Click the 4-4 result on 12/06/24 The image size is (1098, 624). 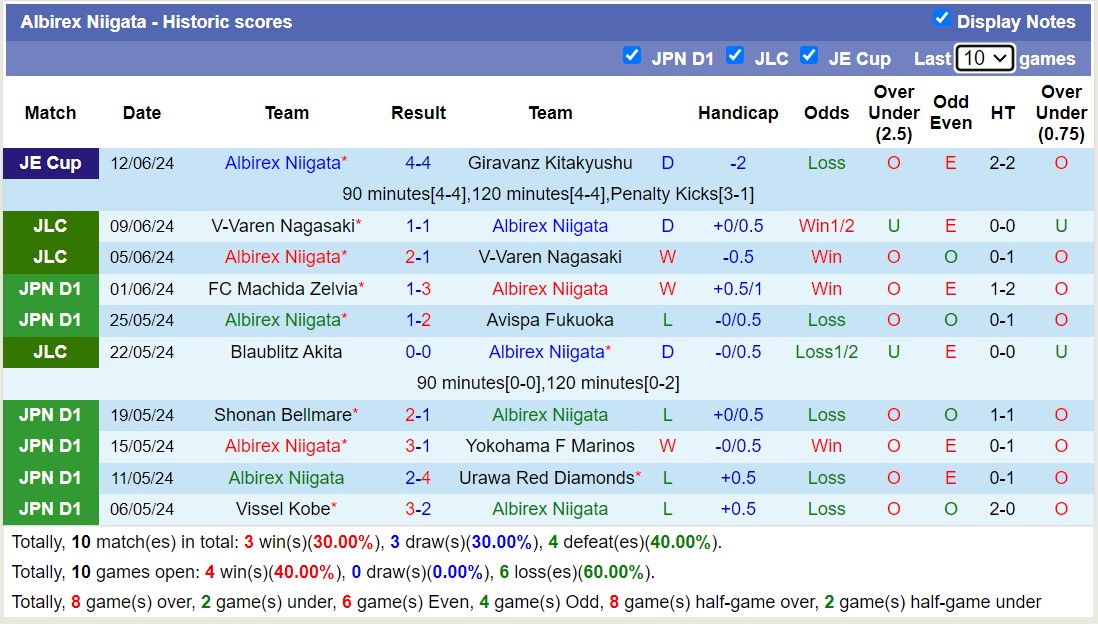[418, 163]
